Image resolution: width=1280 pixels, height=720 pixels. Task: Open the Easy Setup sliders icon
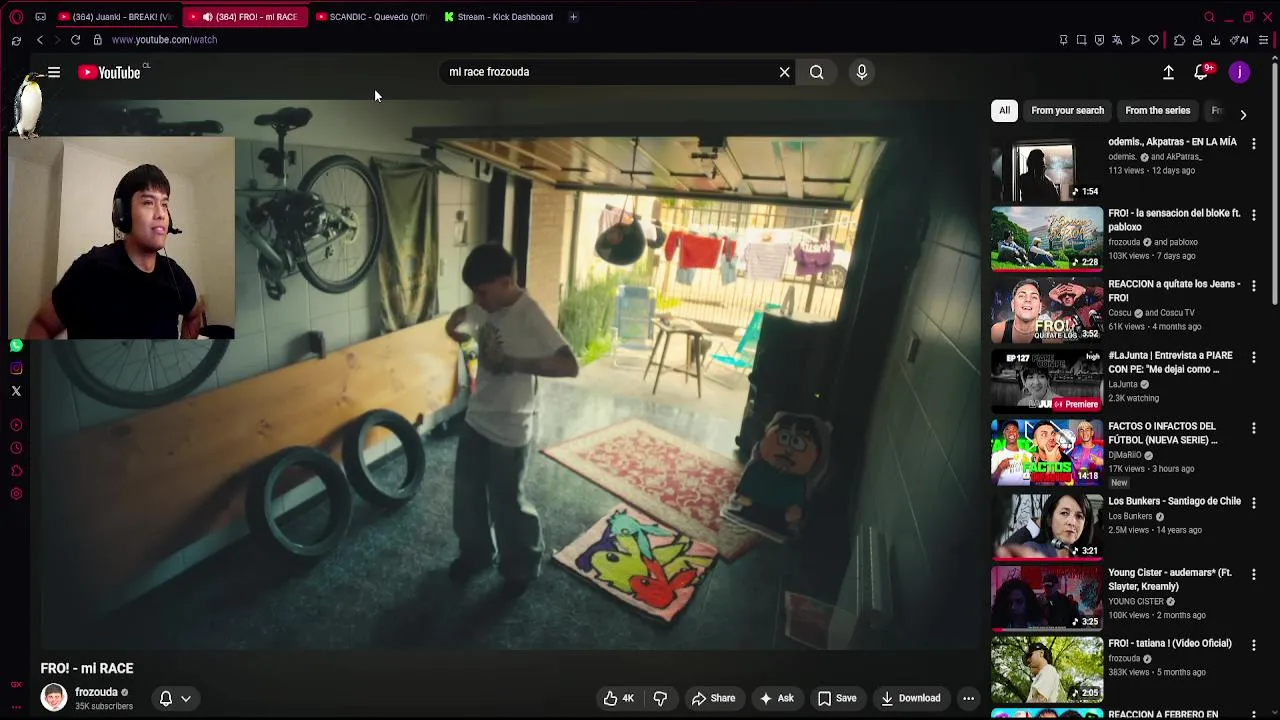click(x=1263, y=40)
